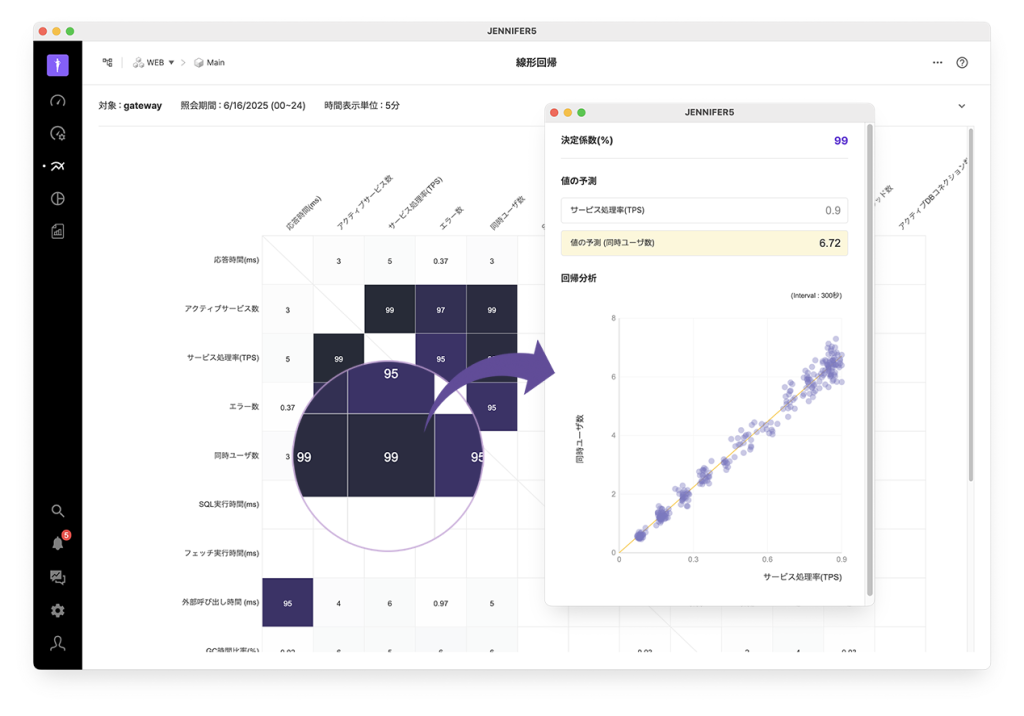Click the topology tree icon beside WEB

tap(107, 62)
